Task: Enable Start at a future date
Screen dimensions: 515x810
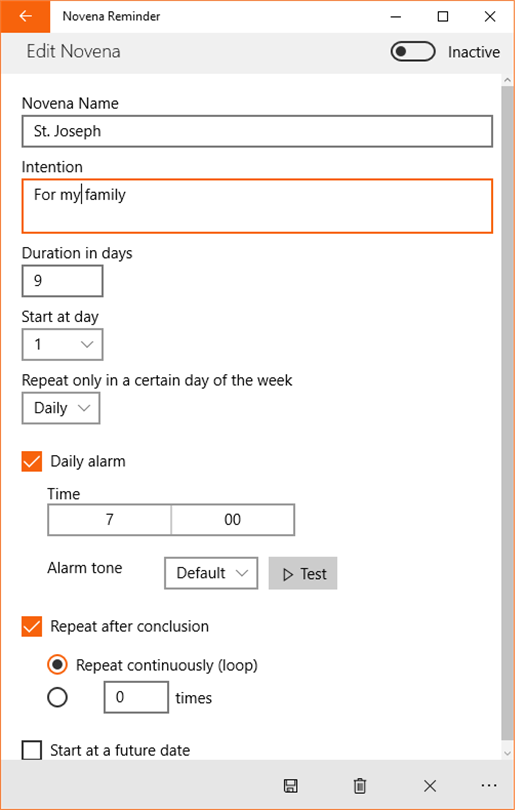Action: pos(32,750)
